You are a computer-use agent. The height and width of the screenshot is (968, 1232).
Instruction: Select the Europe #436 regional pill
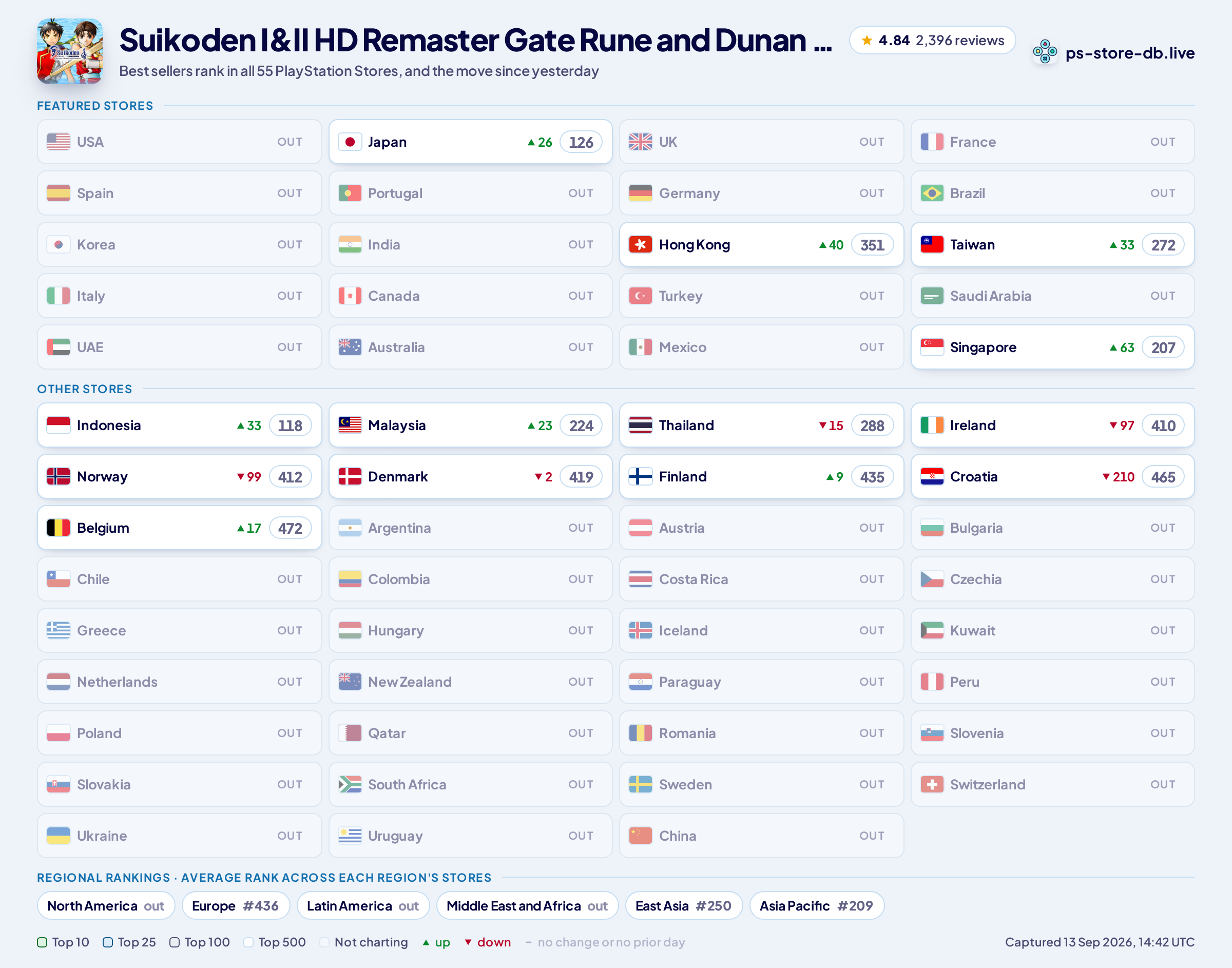point(236,906)
